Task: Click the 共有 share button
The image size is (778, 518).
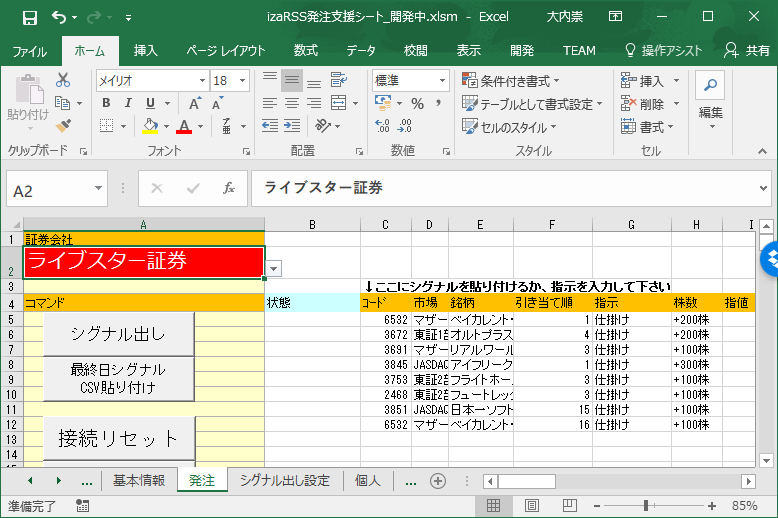Action: pos(747,51)
